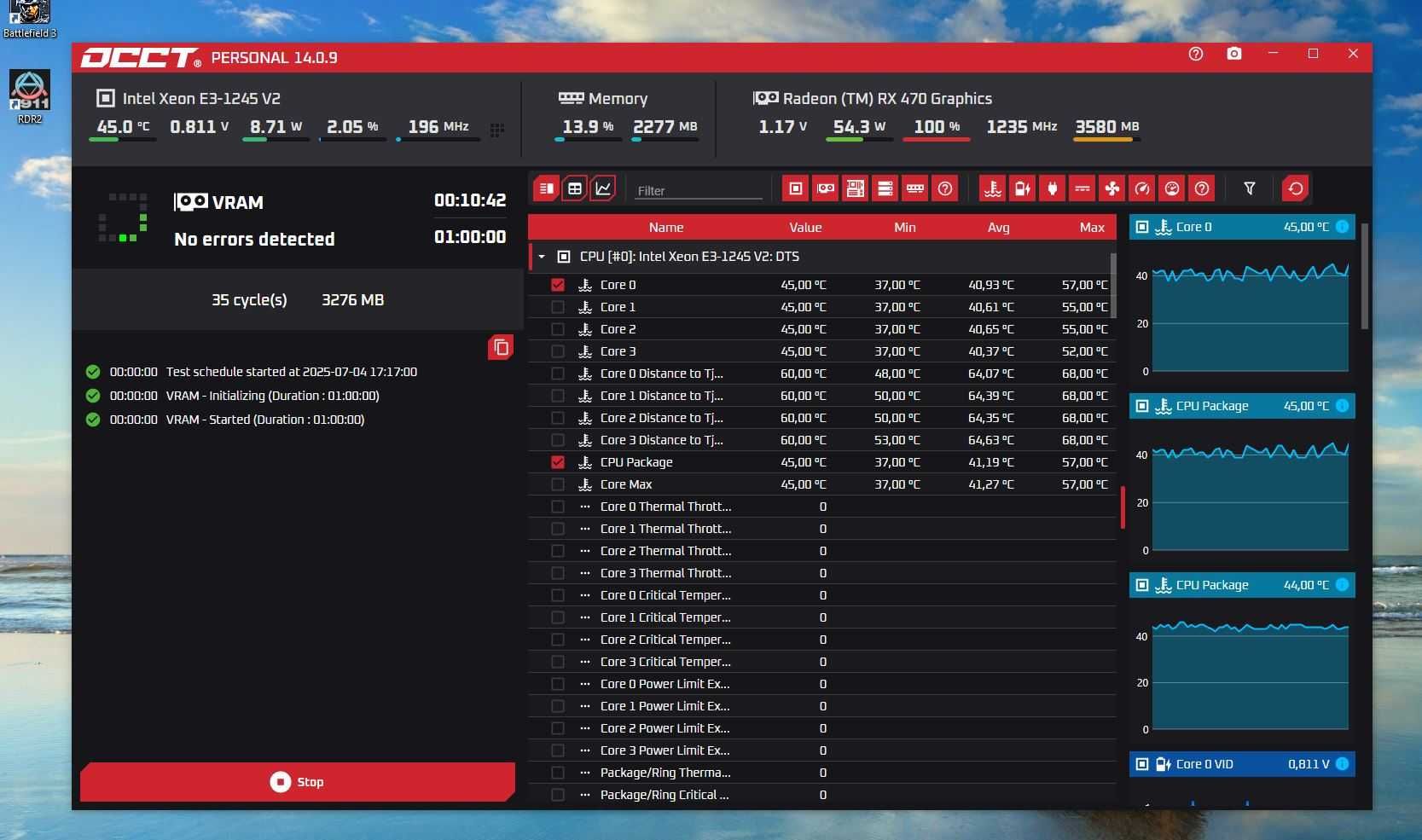Select the Radeon RX 470 Graphics title
Viewport: 1422px width, 840px height.
click(887, 99)
